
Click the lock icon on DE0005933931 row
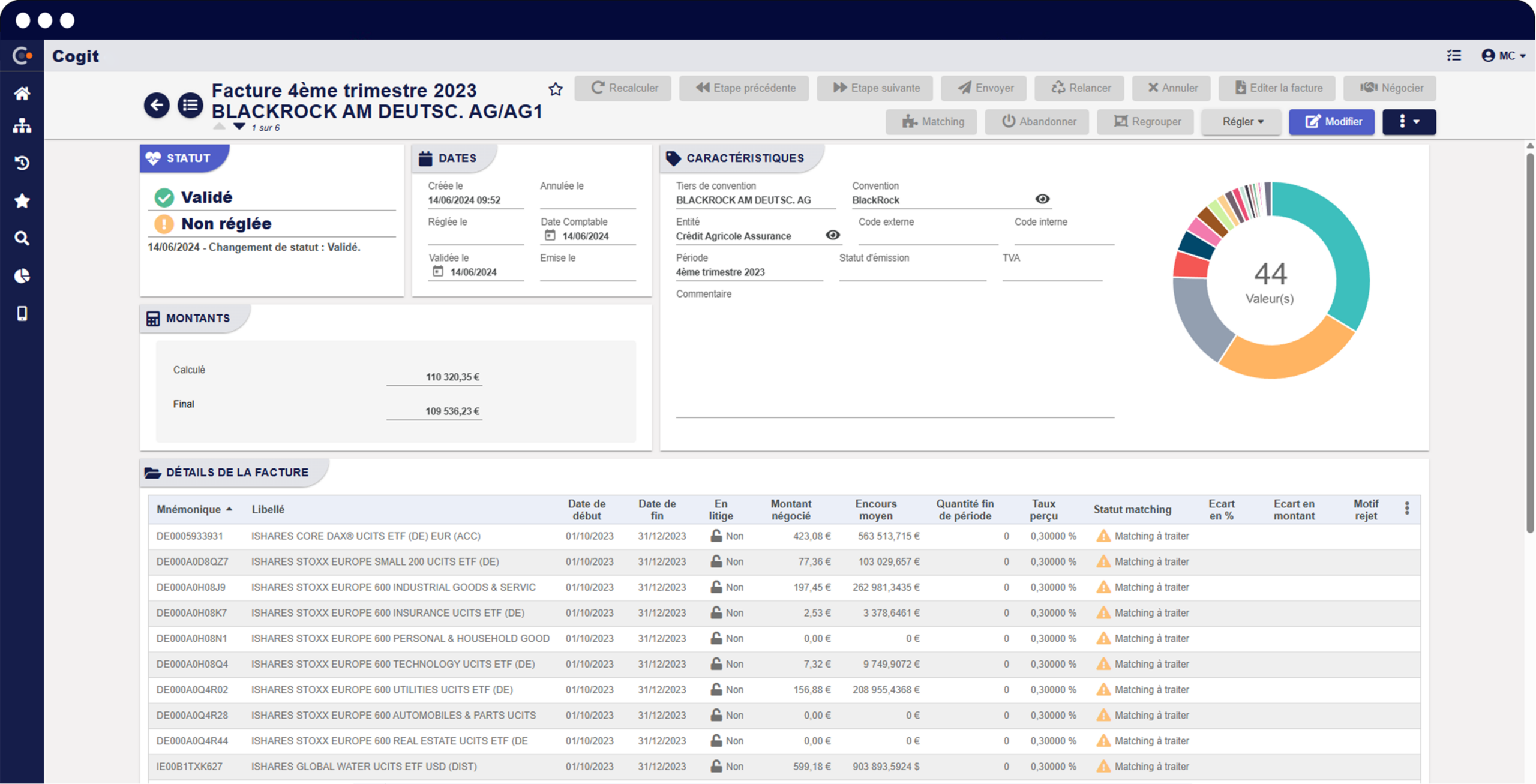pyautogui.click(x=716, y=536)
